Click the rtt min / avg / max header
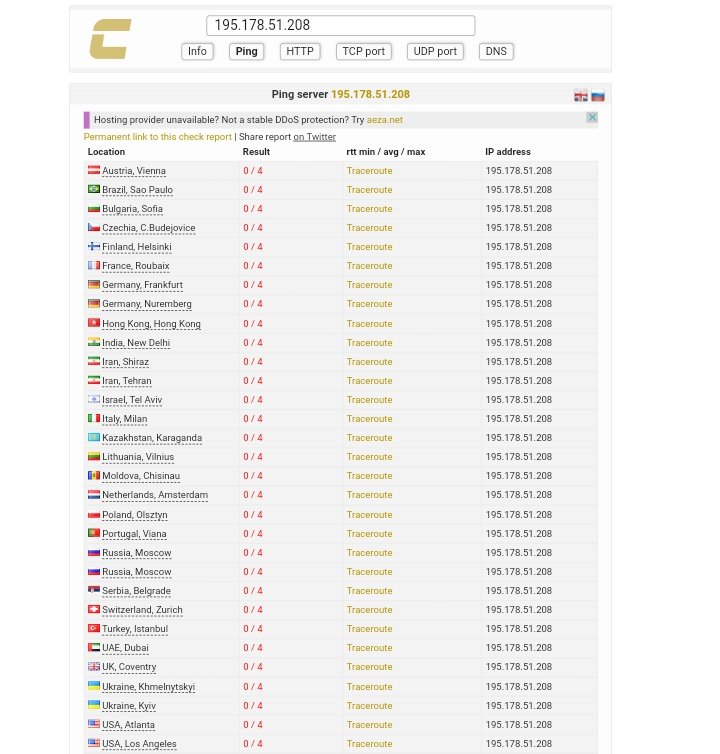Screen dimensions: 720x754 click(386, 151)
